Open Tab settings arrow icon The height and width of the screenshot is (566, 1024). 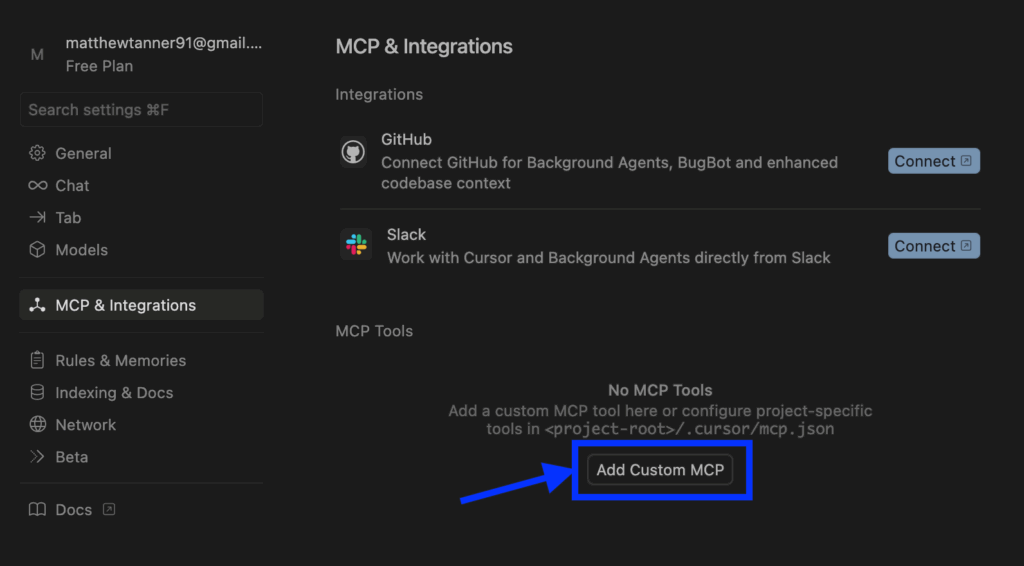(x=37, y=217)
